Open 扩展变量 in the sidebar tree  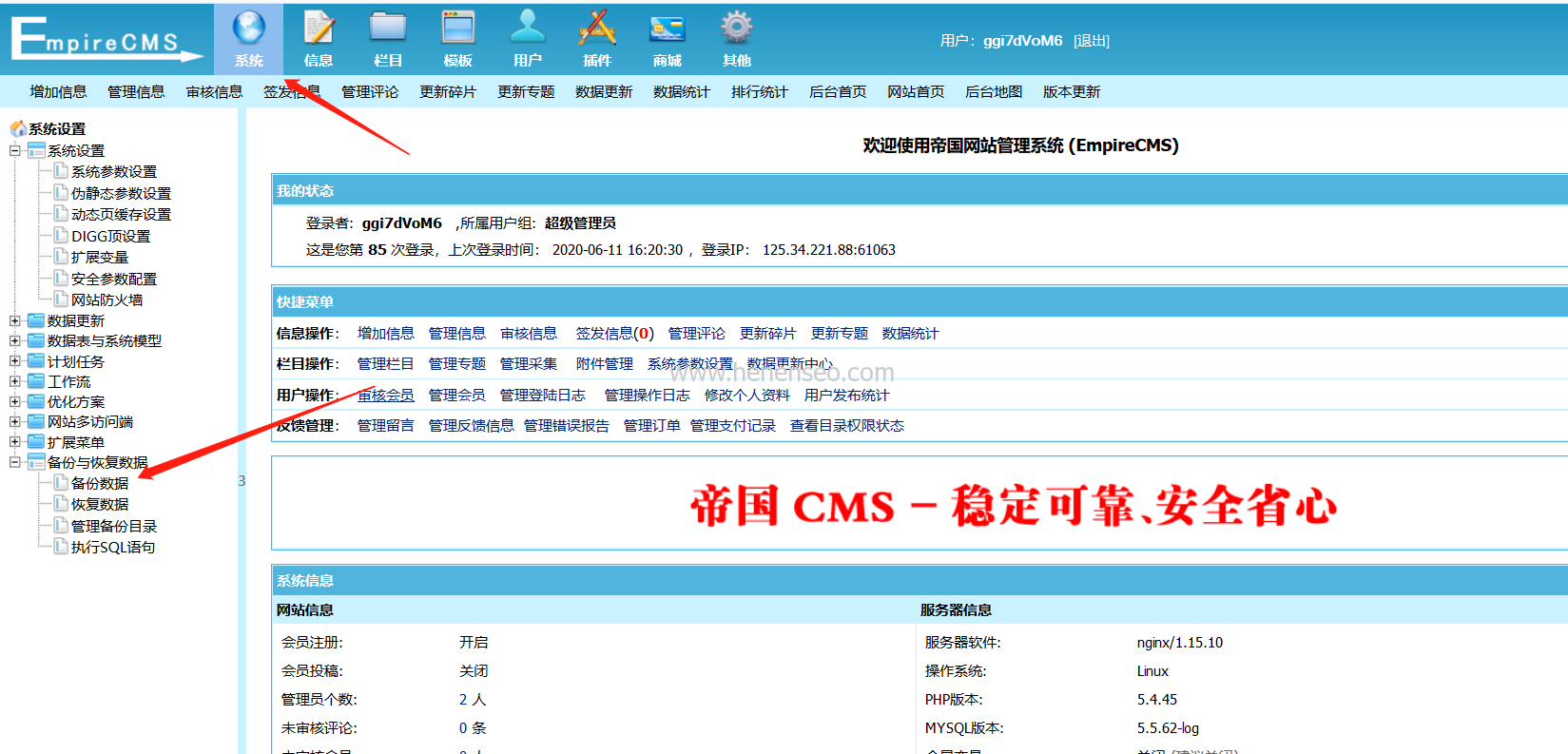(100, 257)
